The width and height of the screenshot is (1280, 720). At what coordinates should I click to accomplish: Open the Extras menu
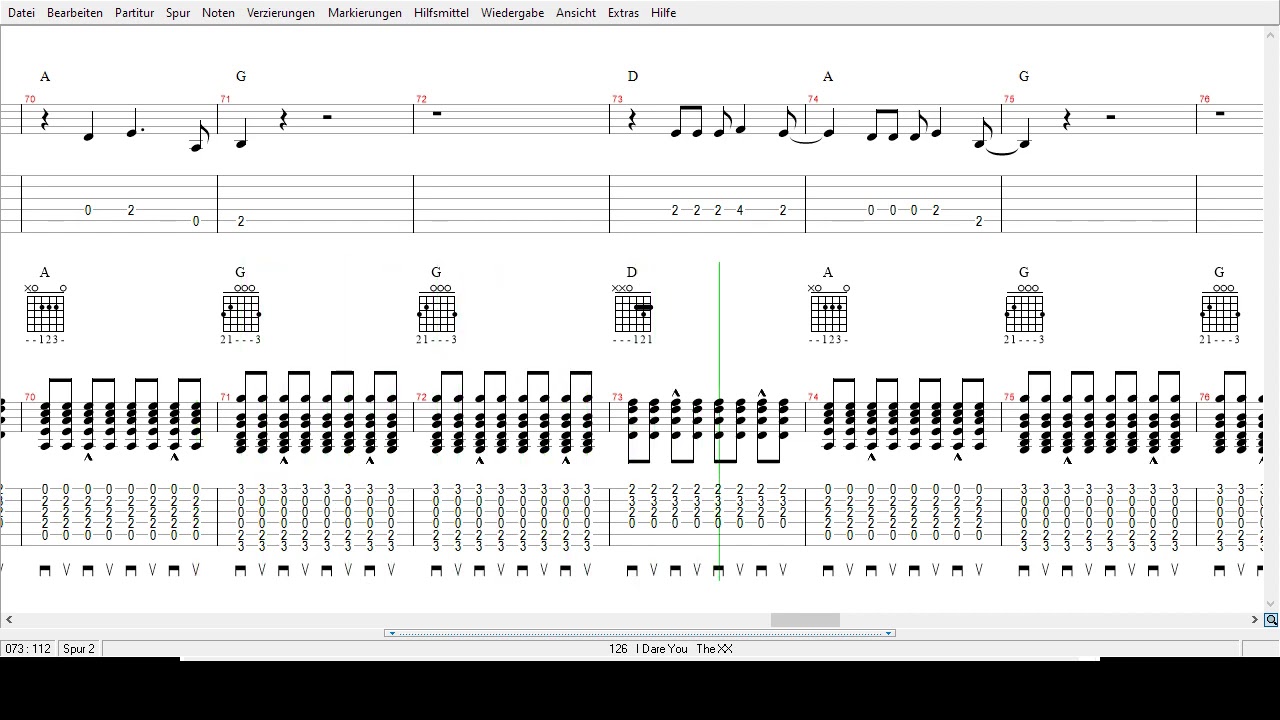[x=623, y=13]
